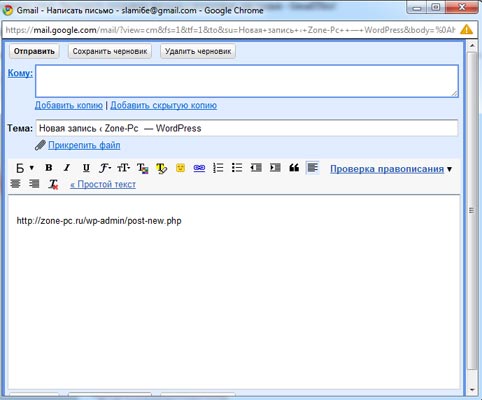Insert a hyperlink with link icon
This screenshot has height=400, width=482.
tap(199, 168)
